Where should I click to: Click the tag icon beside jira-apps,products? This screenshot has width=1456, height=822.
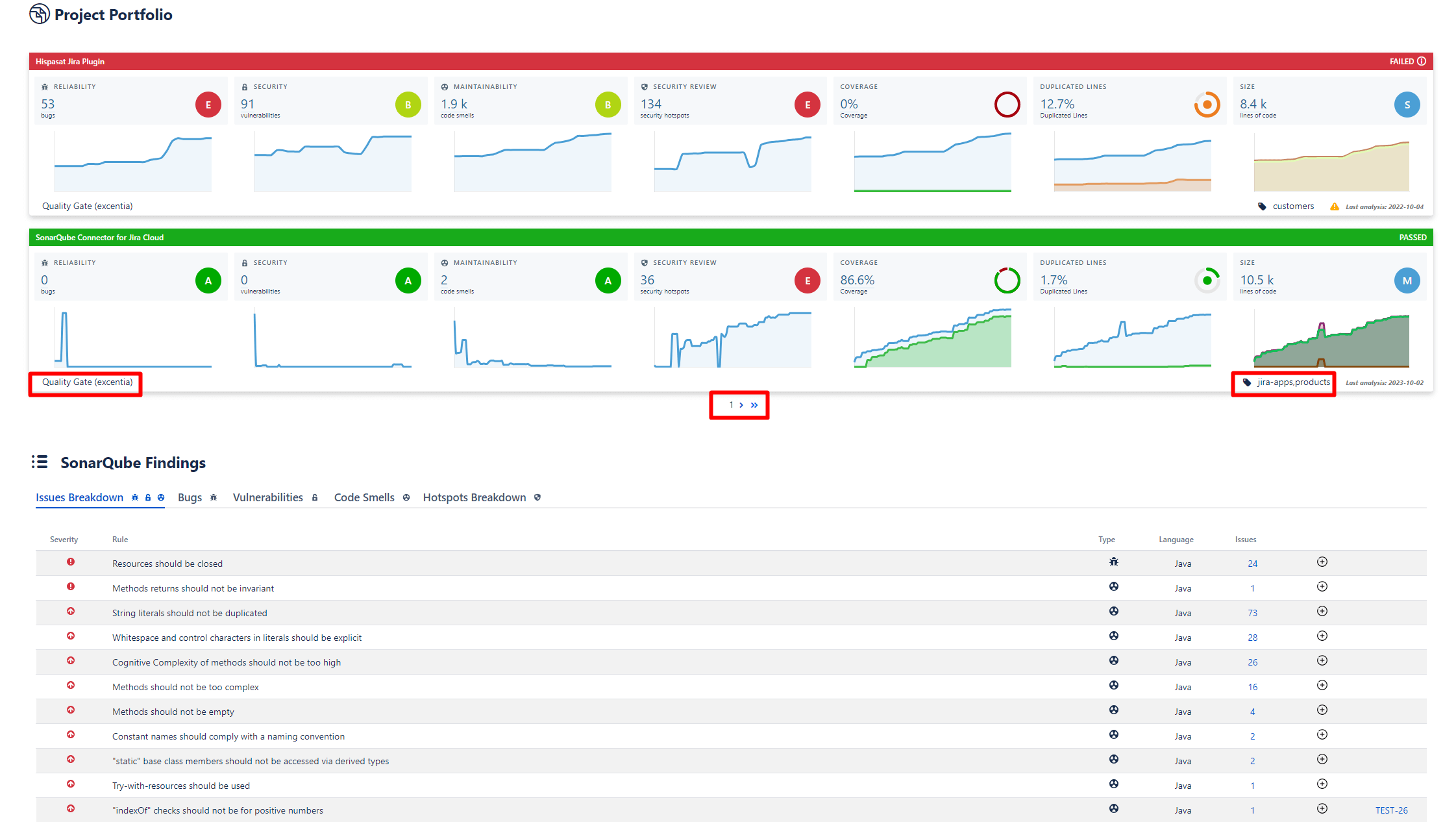pos(1246,382)
